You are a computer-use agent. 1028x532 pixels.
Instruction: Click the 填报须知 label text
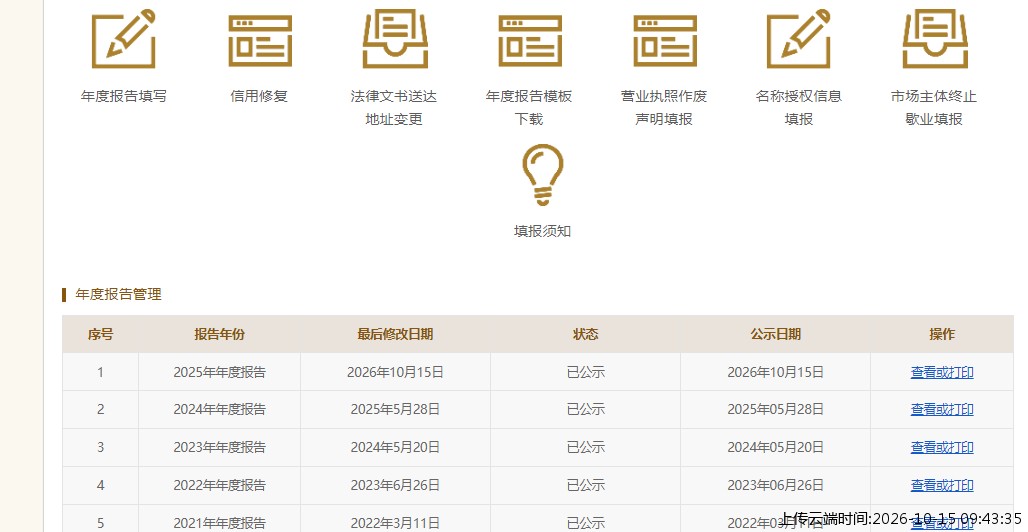coord(542,232)
